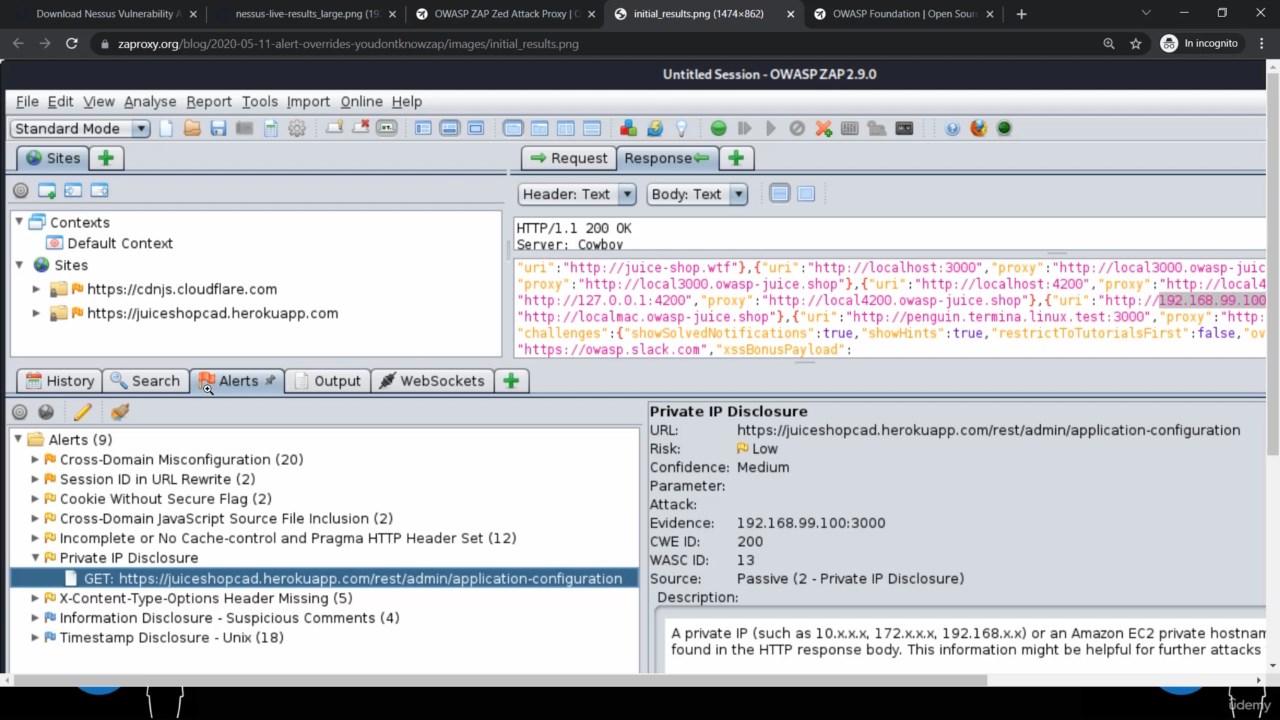
Task: Open the Body: Text dropdown
Action: tap(697, 194)
